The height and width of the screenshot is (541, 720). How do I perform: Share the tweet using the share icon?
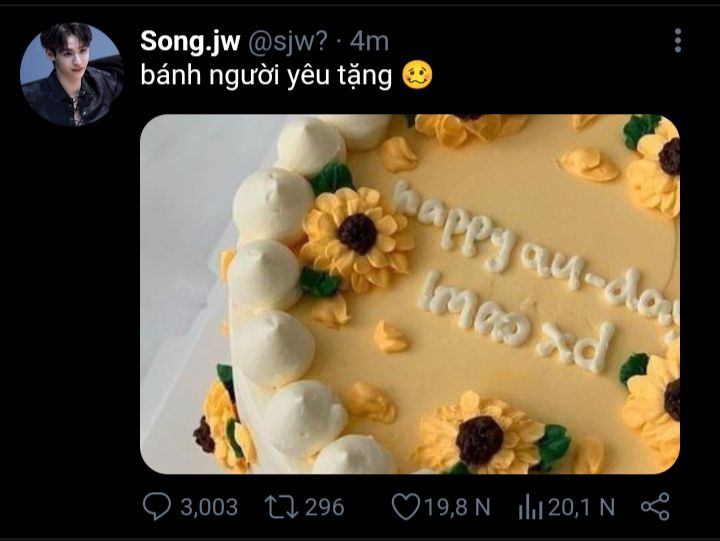coord(655,507)
